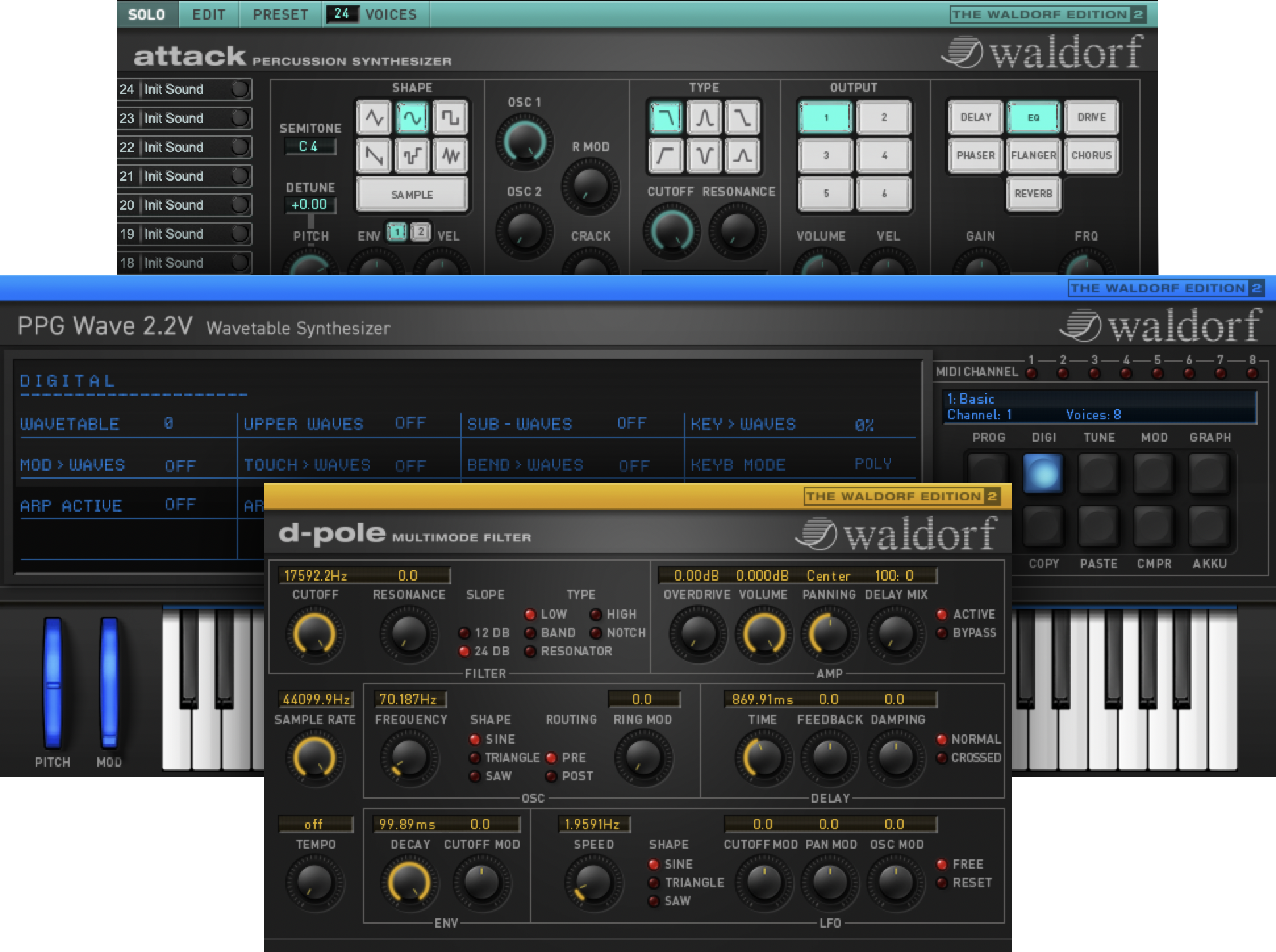
Task: Select the low-pass filter type icon
Action: [666, 118]
